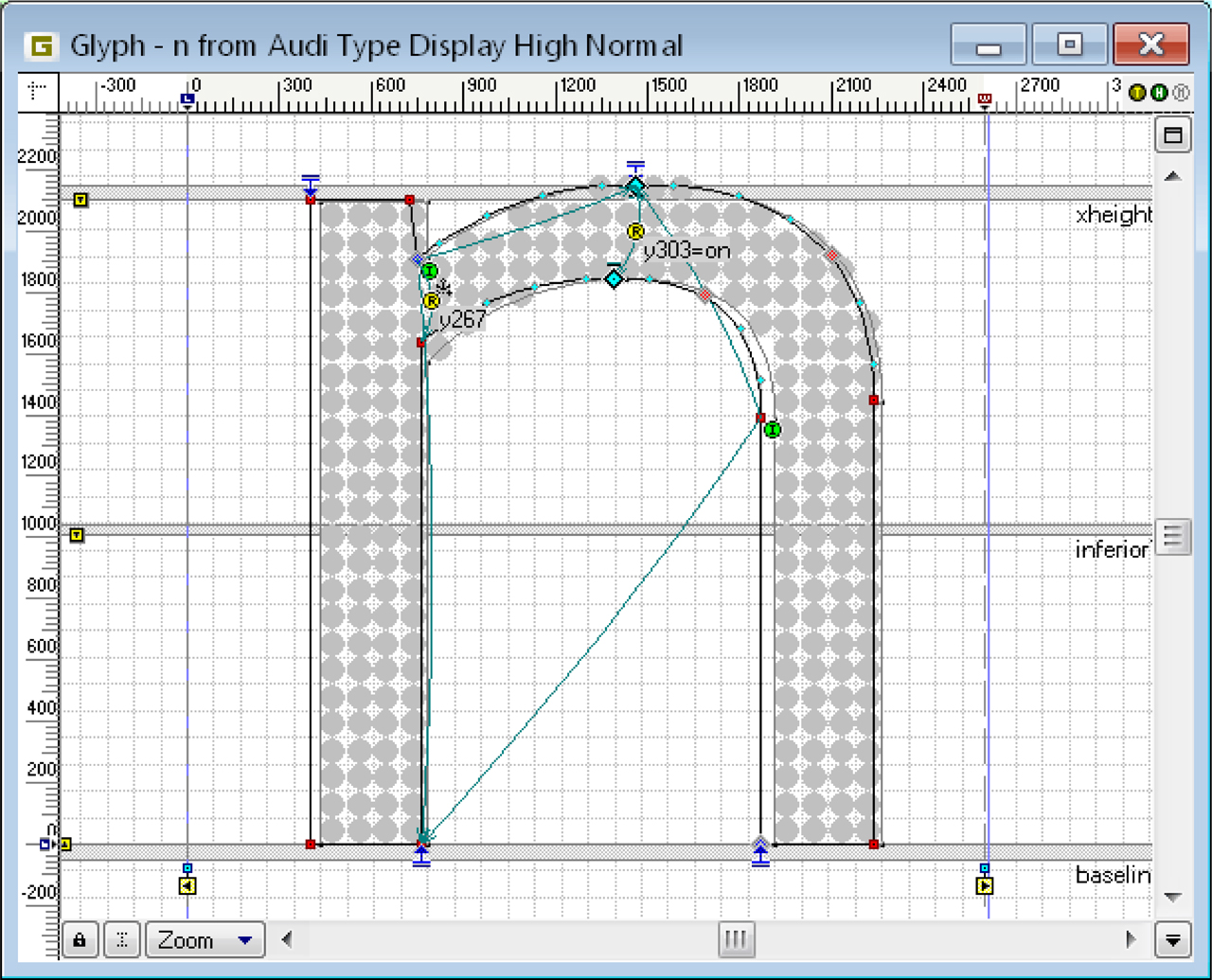Click the left bearing cyan square handle

[187, 867]
